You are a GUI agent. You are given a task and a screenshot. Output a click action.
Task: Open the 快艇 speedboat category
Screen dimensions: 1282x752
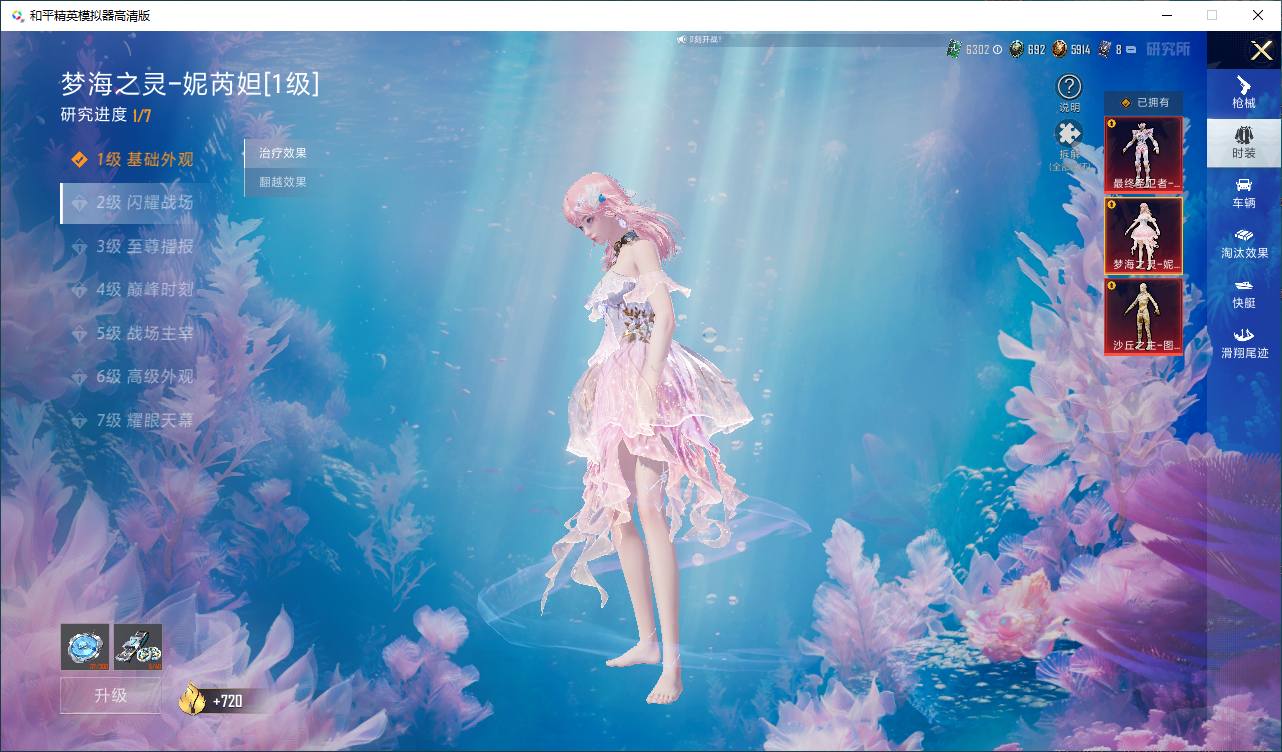[x=1243, y=293]
